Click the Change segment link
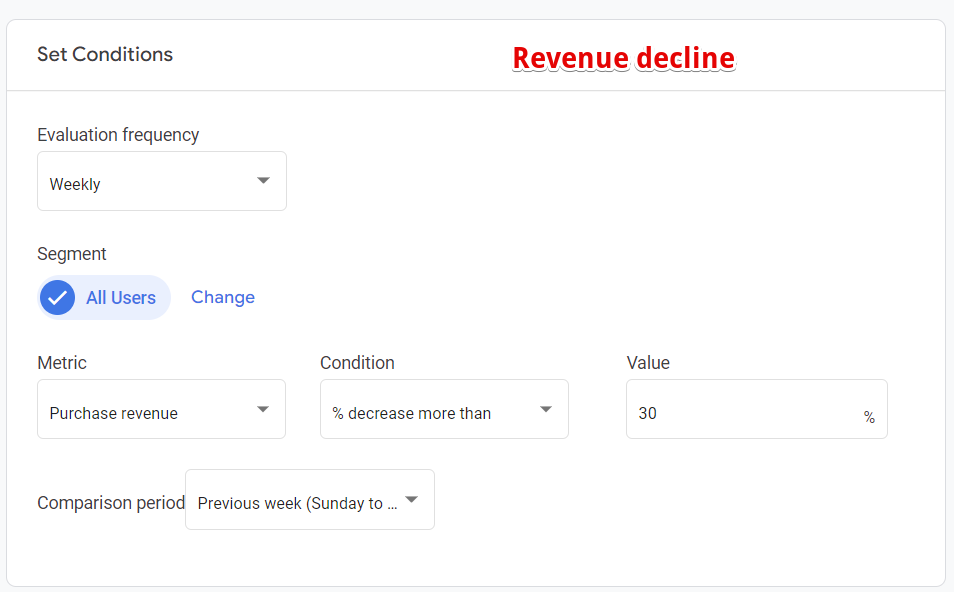Viewport: 954px width, 592px height. (x=223, y=297)
